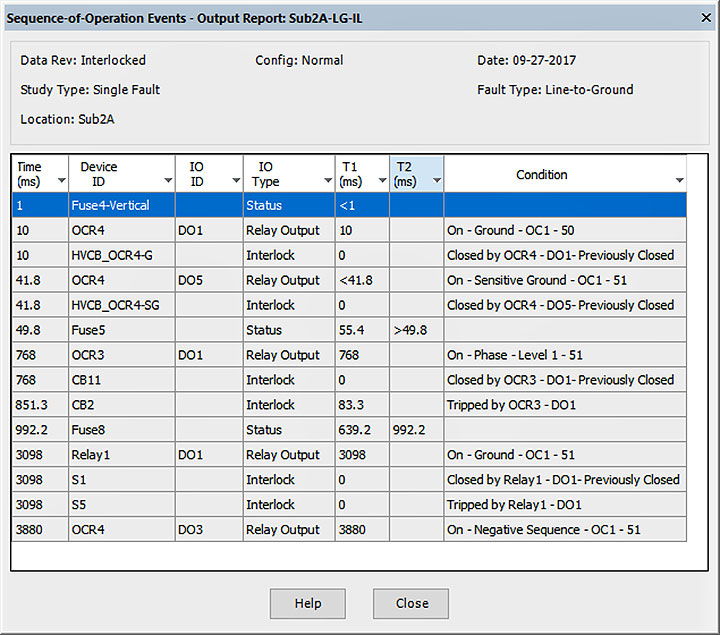
Task: Click the 'Tripped by OCR3 - DO1' condition cell
Action: point(525,405)
